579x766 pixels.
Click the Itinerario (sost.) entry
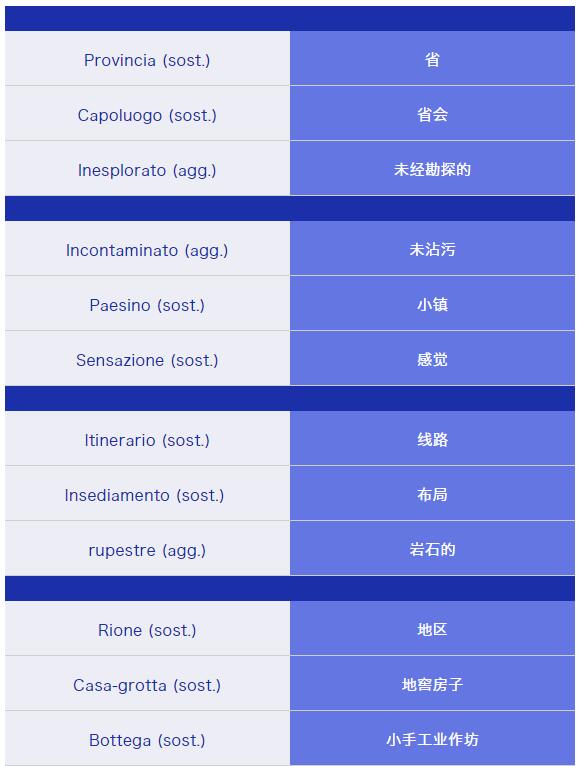coord(147,439)
